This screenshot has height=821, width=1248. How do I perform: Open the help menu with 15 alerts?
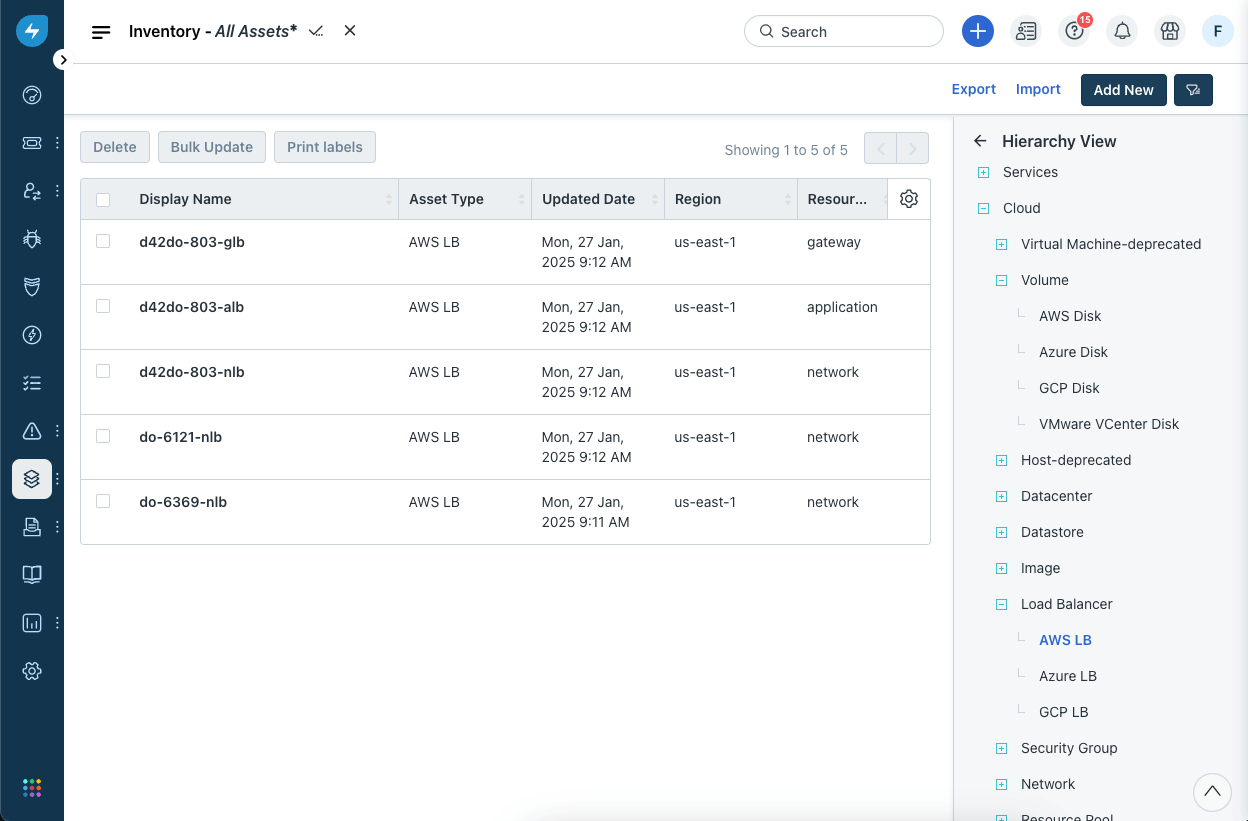click(x=1073, y=31)
